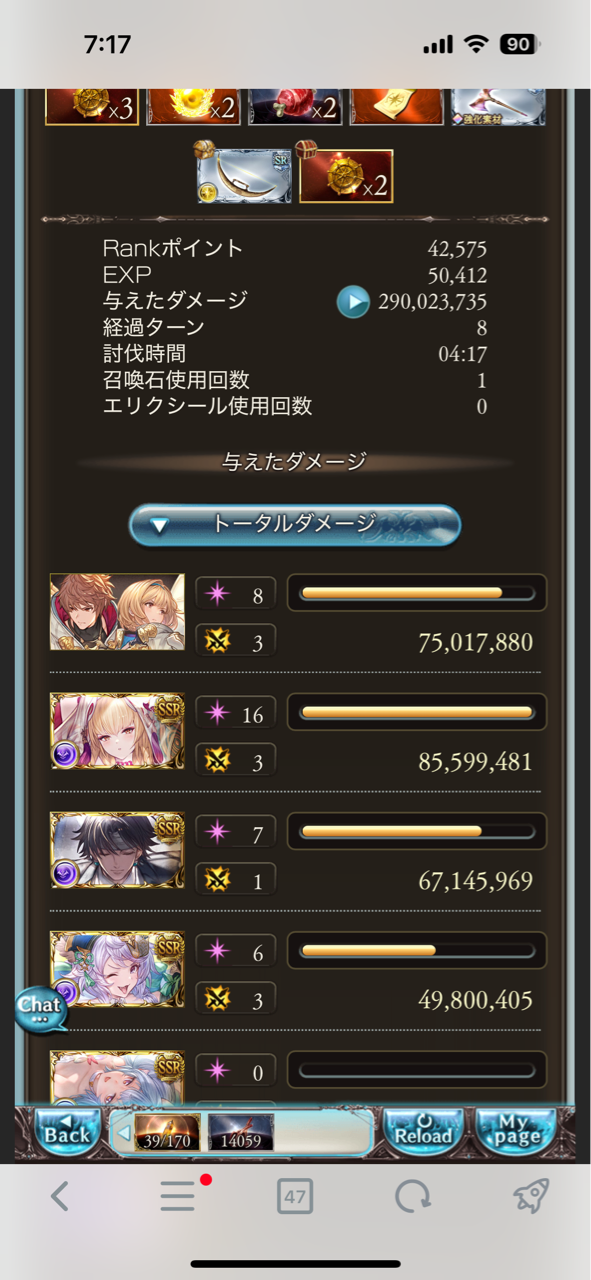Select the 39/170 footer shortcut thumbnail
Viewport: 591px width, 1280px height.
168,1133
